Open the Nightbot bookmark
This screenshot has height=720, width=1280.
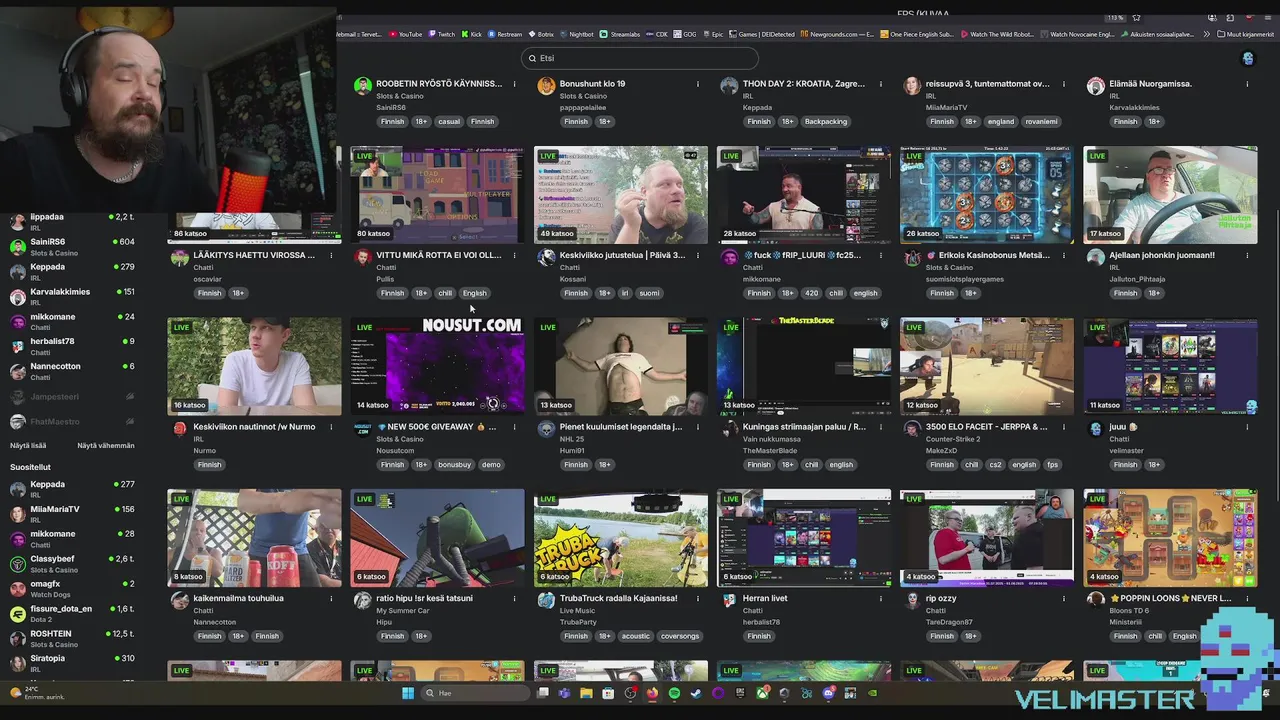[x=577, y=34]
